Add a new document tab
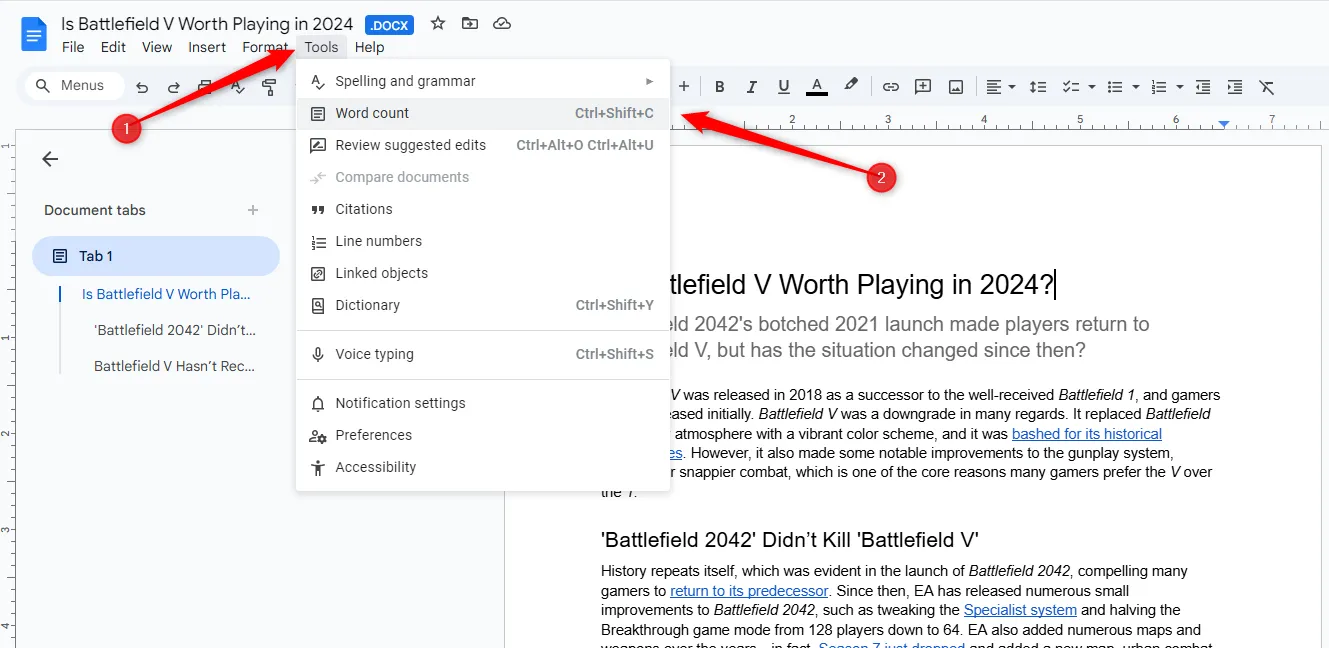The width and height of the screenshot is (1329, 648). click(x=253, y=210)
